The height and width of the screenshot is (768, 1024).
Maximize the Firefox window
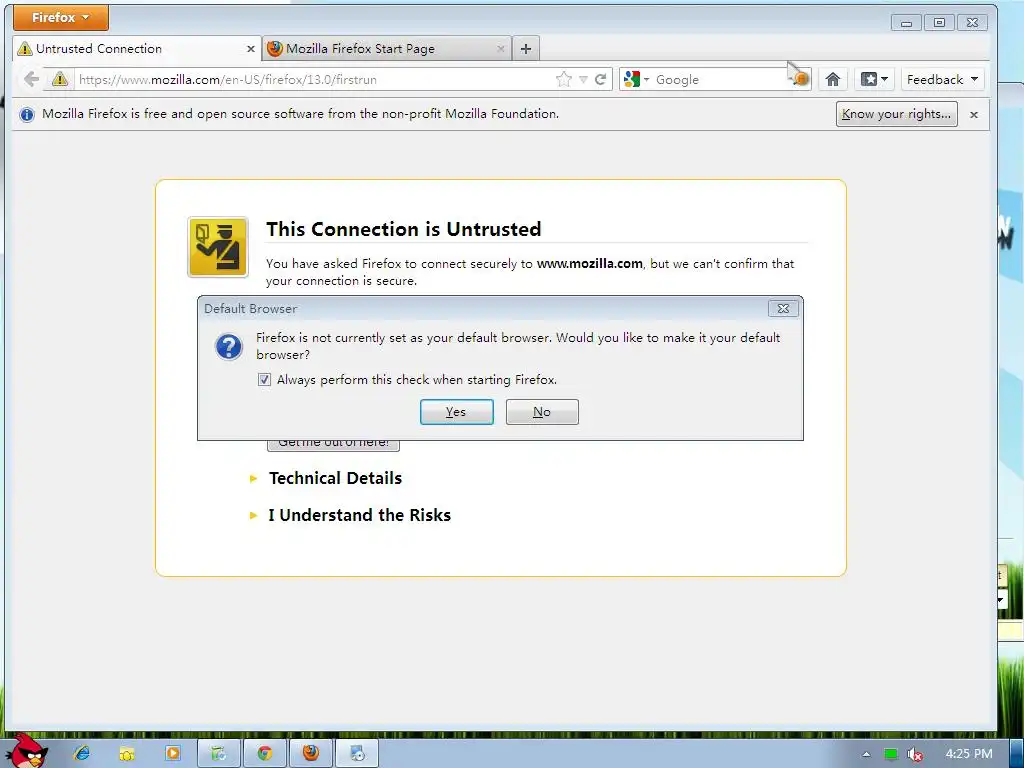coord(939,23)
